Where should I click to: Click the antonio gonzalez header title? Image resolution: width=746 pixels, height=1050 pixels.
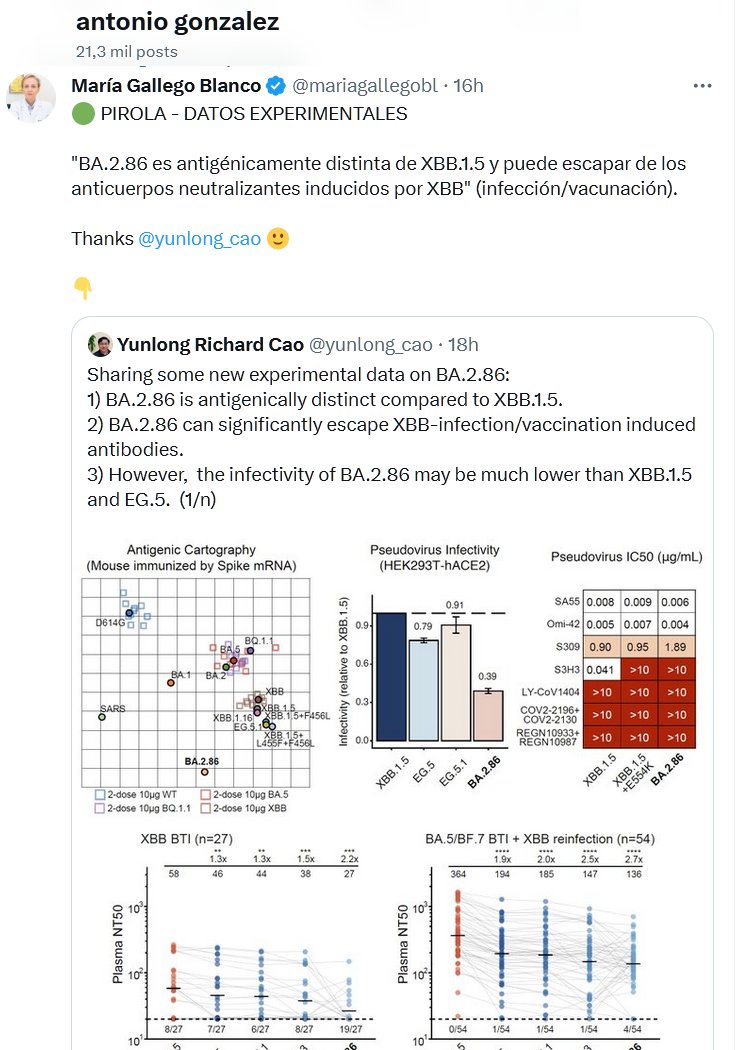click(x=178, y=22)
